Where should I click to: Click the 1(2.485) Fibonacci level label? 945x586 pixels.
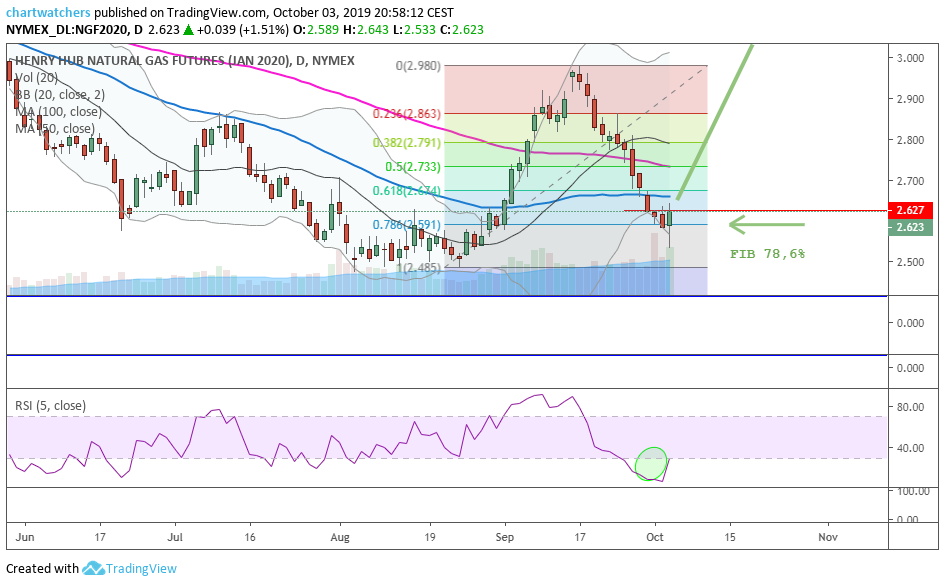point(418,268)
